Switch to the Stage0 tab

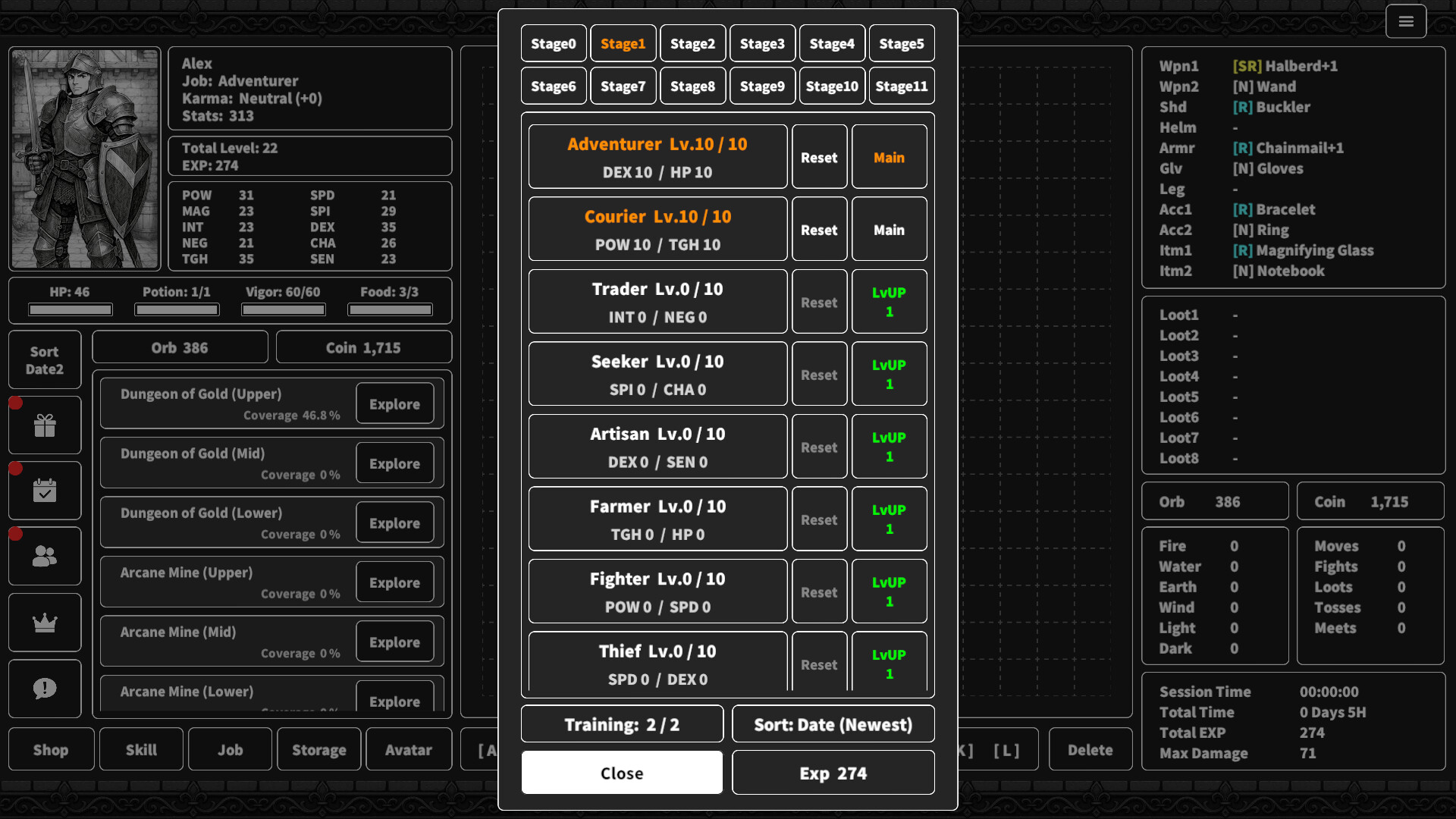[x=554, y=43]
